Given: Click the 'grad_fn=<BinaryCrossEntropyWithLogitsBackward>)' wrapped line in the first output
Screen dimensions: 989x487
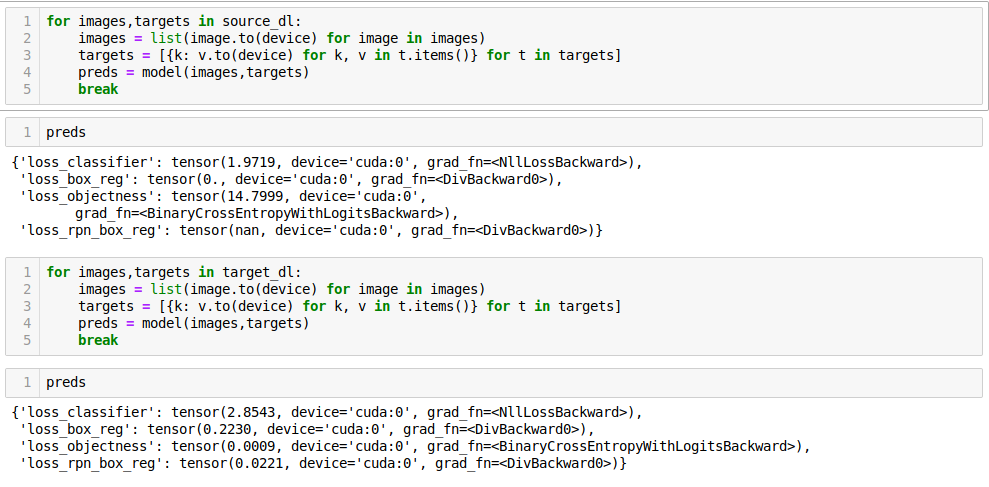Looking at the screenshot, I should (x=267, y=213).
